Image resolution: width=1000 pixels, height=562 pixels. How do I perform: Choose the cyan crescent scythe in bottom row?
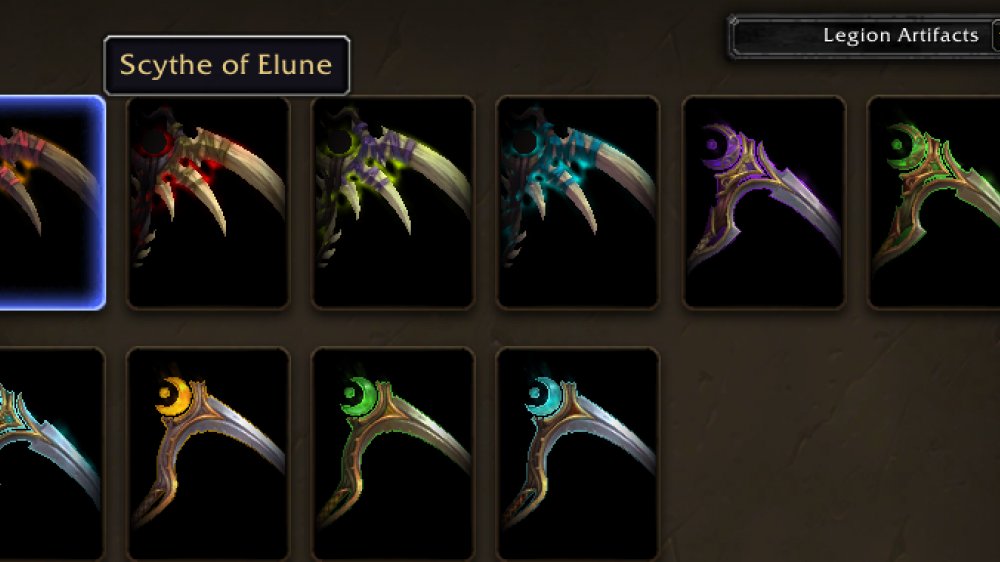578,454
